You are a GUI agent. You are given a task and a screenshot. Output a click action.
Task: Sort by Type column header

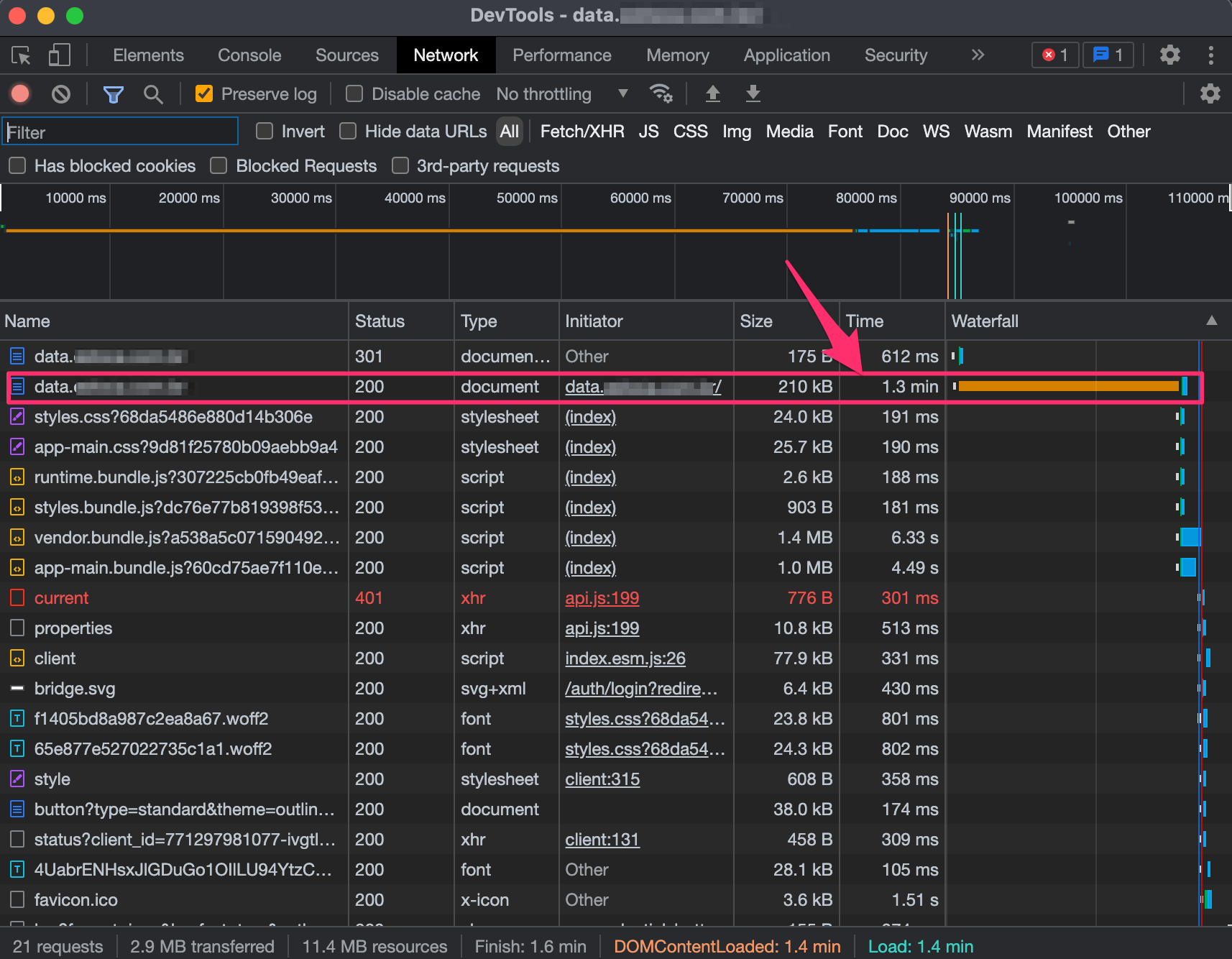tap(507, 321)
